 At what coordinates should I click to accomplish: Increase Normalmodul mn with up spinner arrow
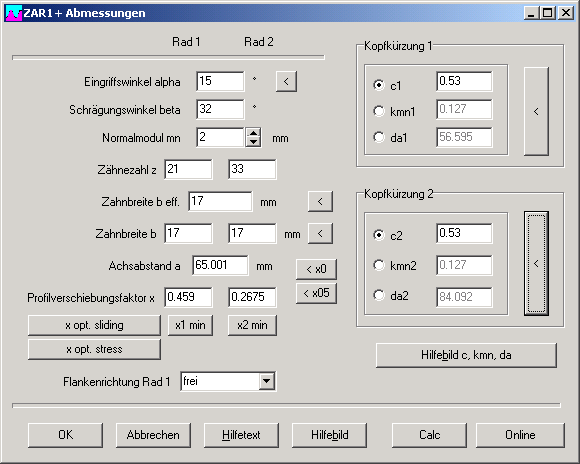(253, 133)
